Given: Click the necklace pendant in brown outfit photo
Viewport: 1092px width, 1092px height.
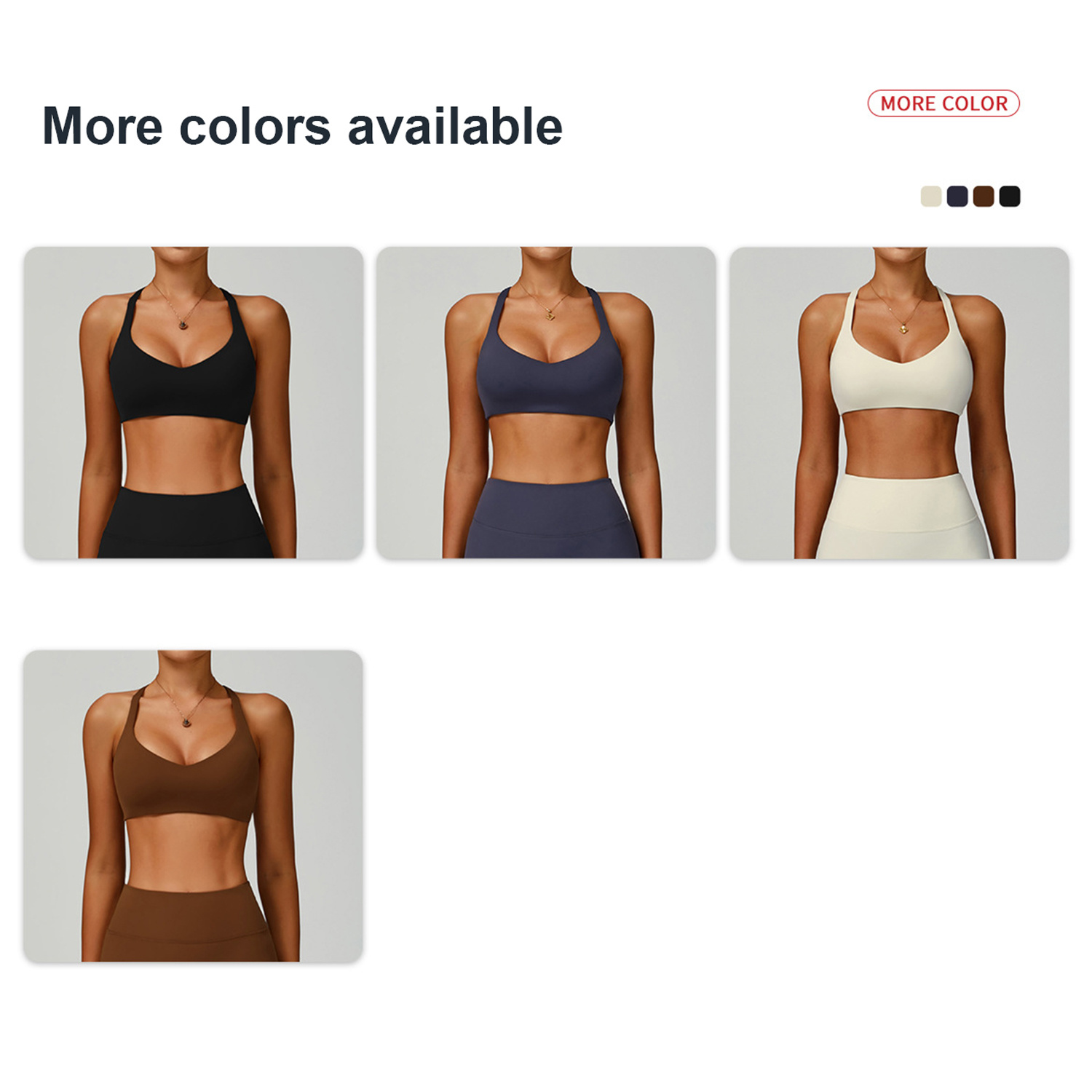Looking at the screenshot, I should pyautogui.click(x=188, y=722).
